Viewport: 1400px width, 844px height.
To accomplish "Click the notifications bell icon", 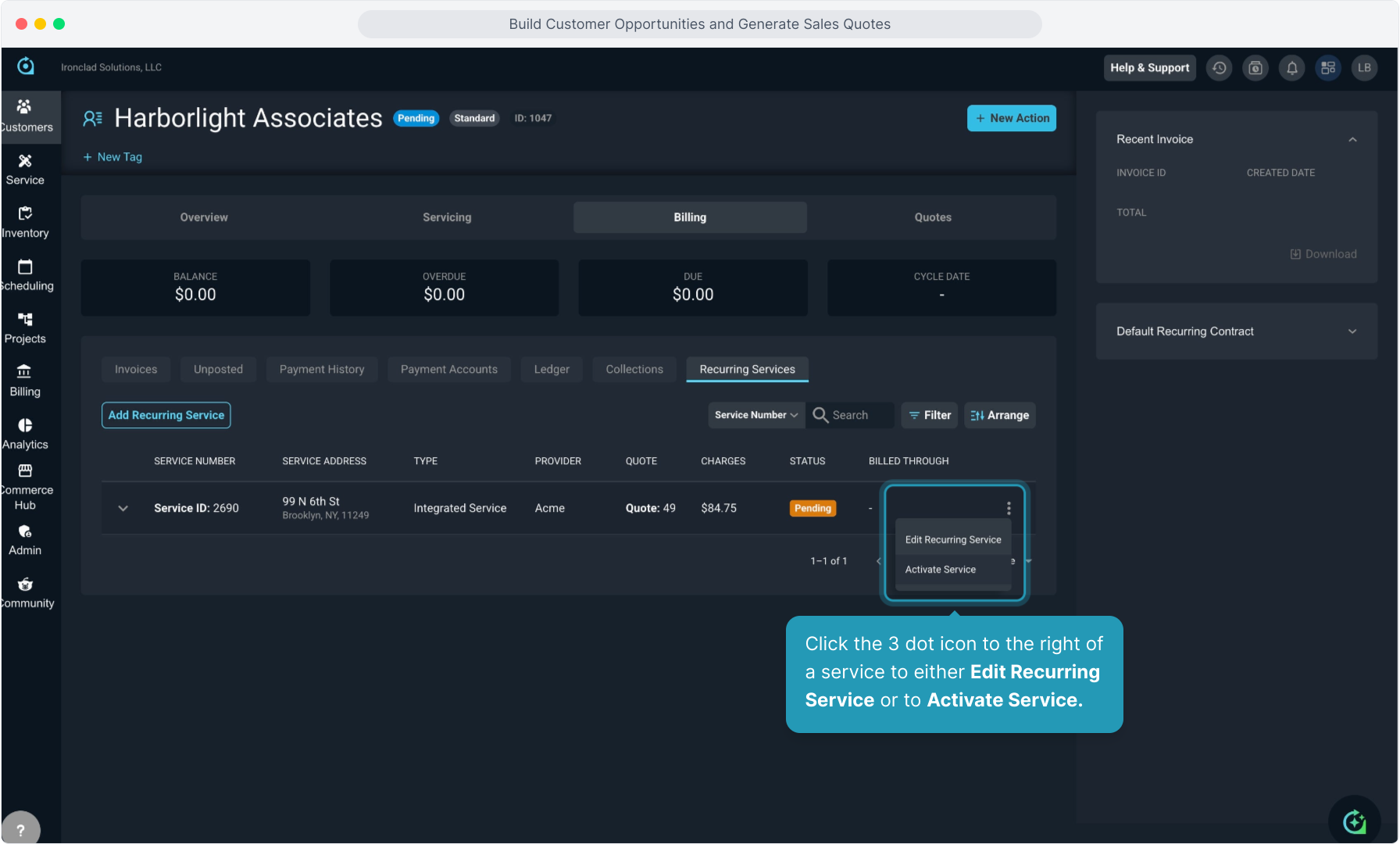I will pyautogui.click(x=1291, y=68).
